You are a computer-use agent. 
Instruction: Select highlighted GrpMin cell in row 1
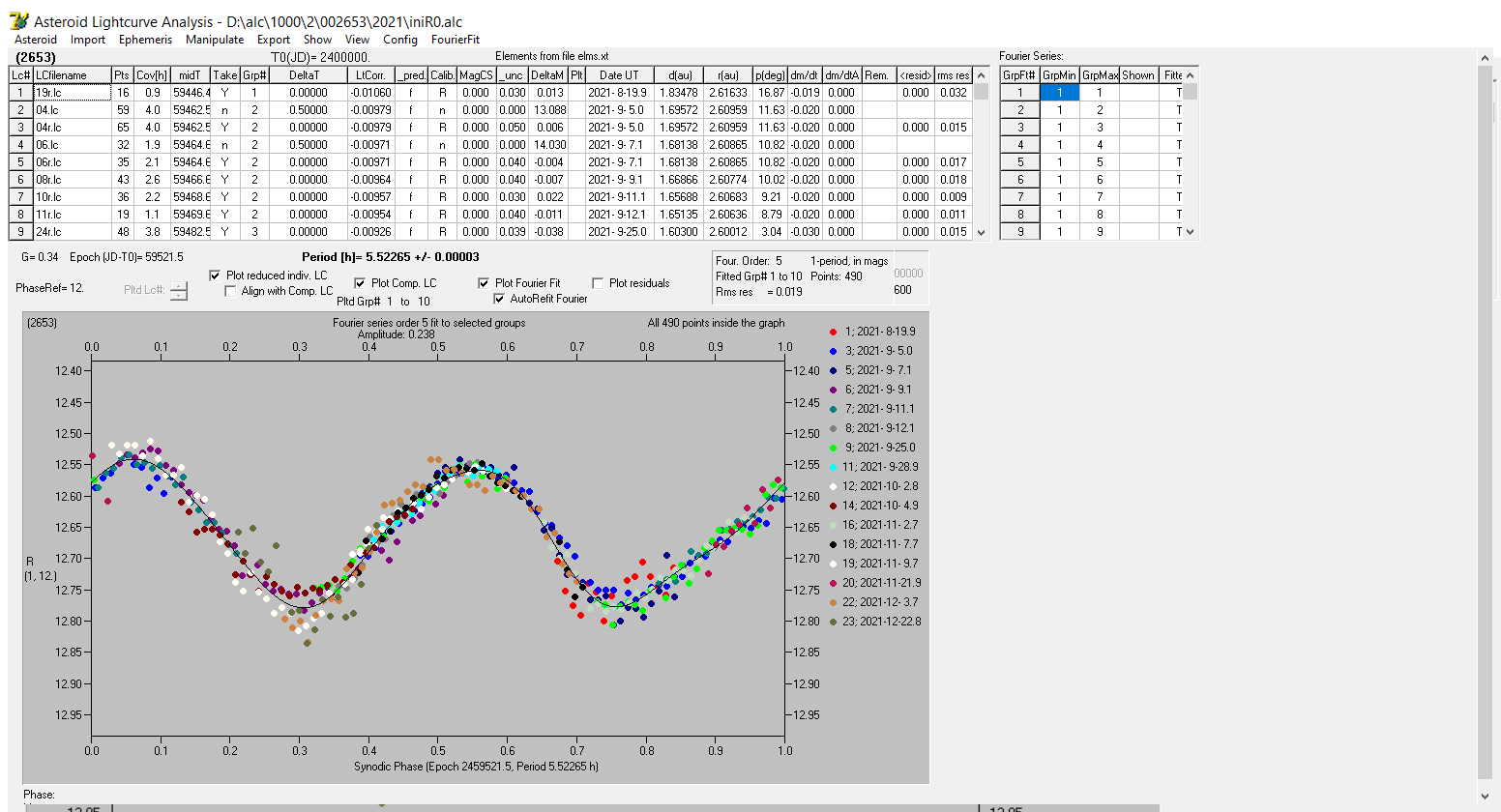coord(1059,93)
